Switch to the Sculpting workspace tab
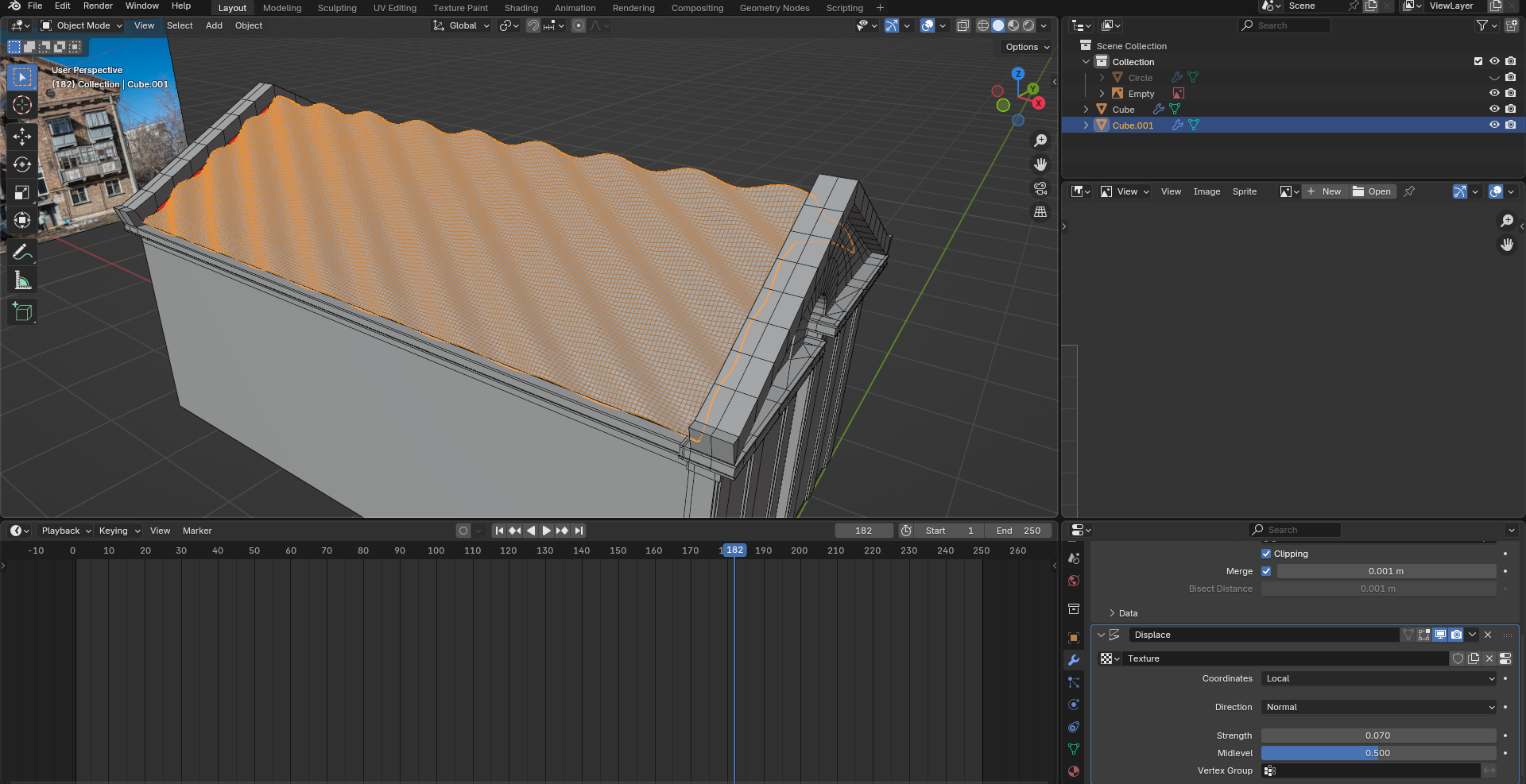The width and height of the screenshot is (1526, 784). (x=337, y=8)
